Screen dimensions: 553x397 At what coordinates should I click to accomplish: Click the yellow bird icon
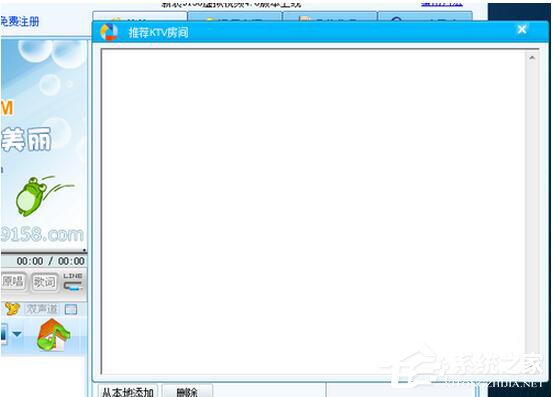12,309
